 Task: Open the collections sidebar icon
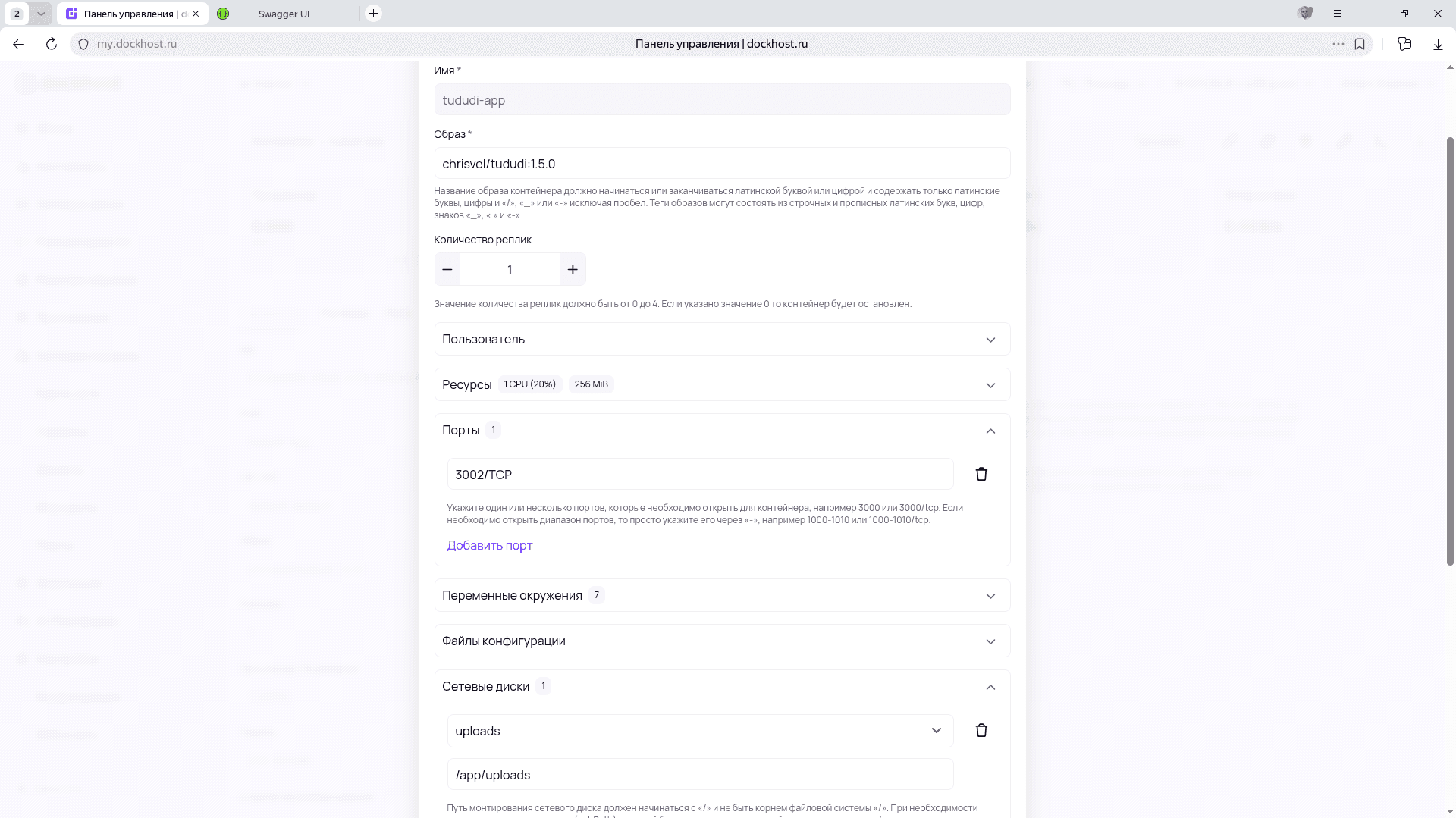(1404, 44)
